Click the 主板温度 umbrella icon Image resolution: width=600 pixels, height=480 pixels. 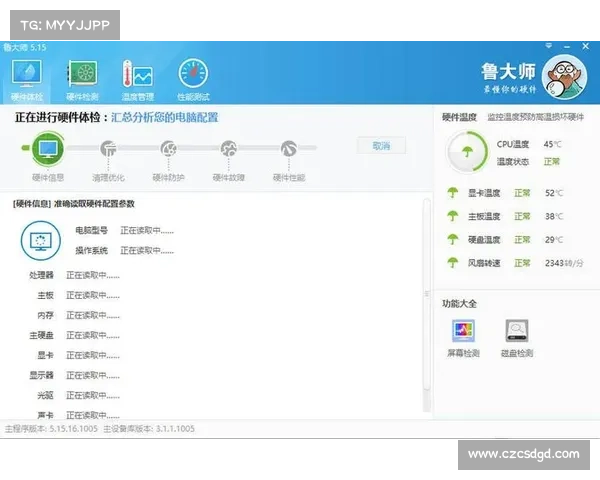point(453,216)
